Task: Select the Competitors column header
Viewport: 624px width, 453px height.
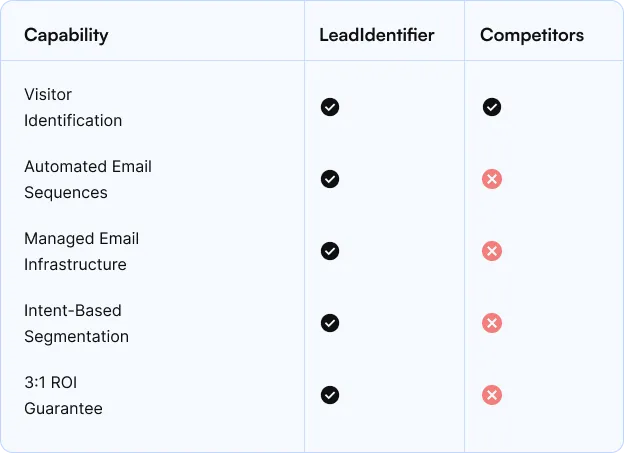Action: pos(532,35)
